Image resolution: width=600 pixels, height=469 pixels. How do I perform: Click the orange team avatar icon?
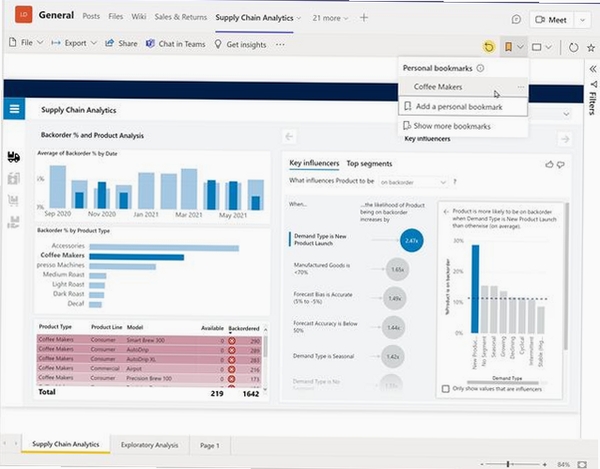pyautogui.click(x=23, y=15)
